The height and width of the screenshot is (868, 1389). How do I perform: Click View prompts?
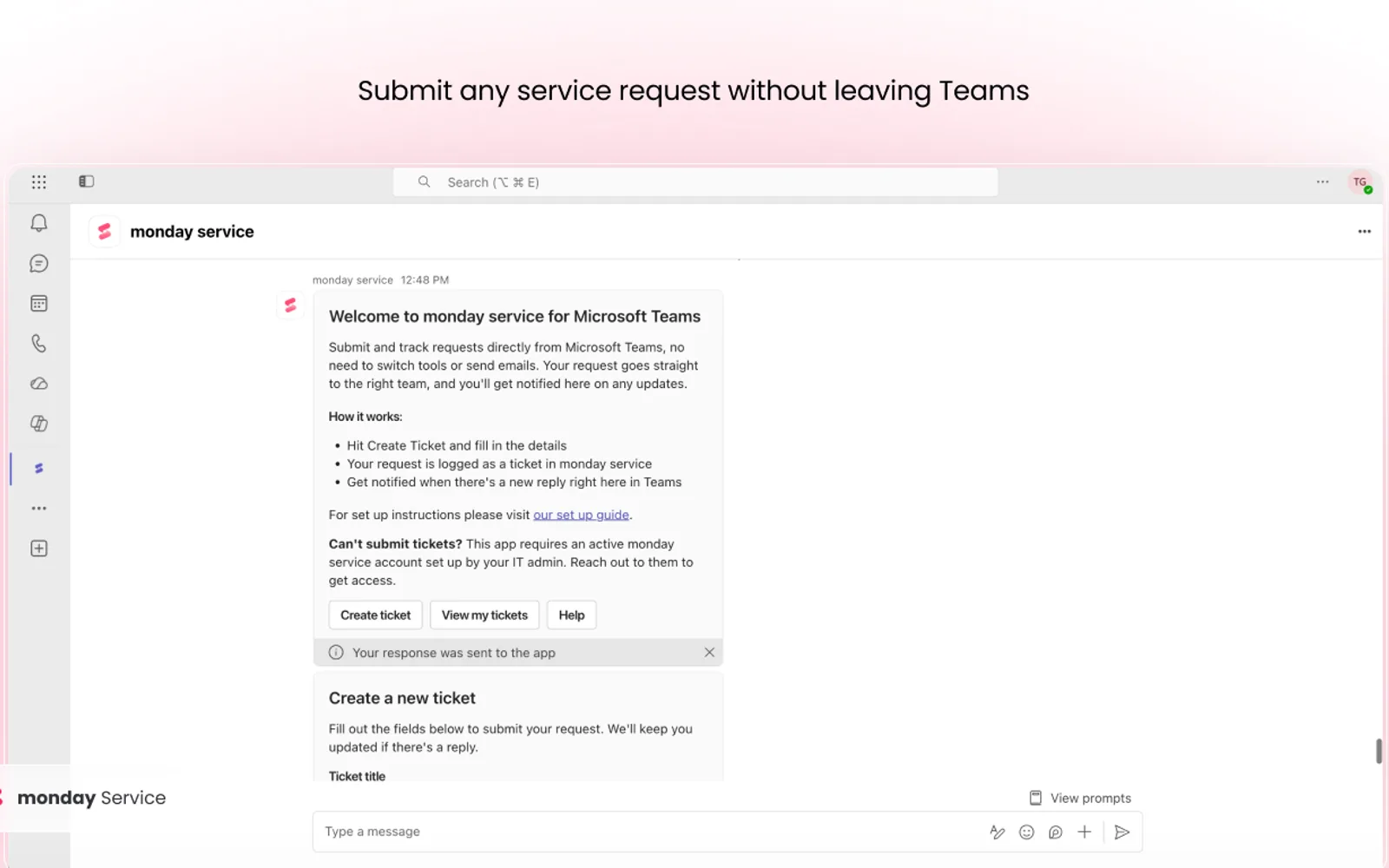[x=1081, y=799]
